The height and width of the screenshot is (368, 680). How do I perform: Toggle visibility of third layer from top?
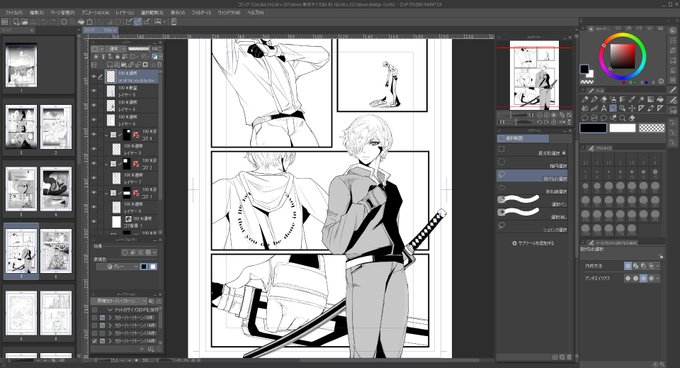pyautogui.click(x=94, y=105)
